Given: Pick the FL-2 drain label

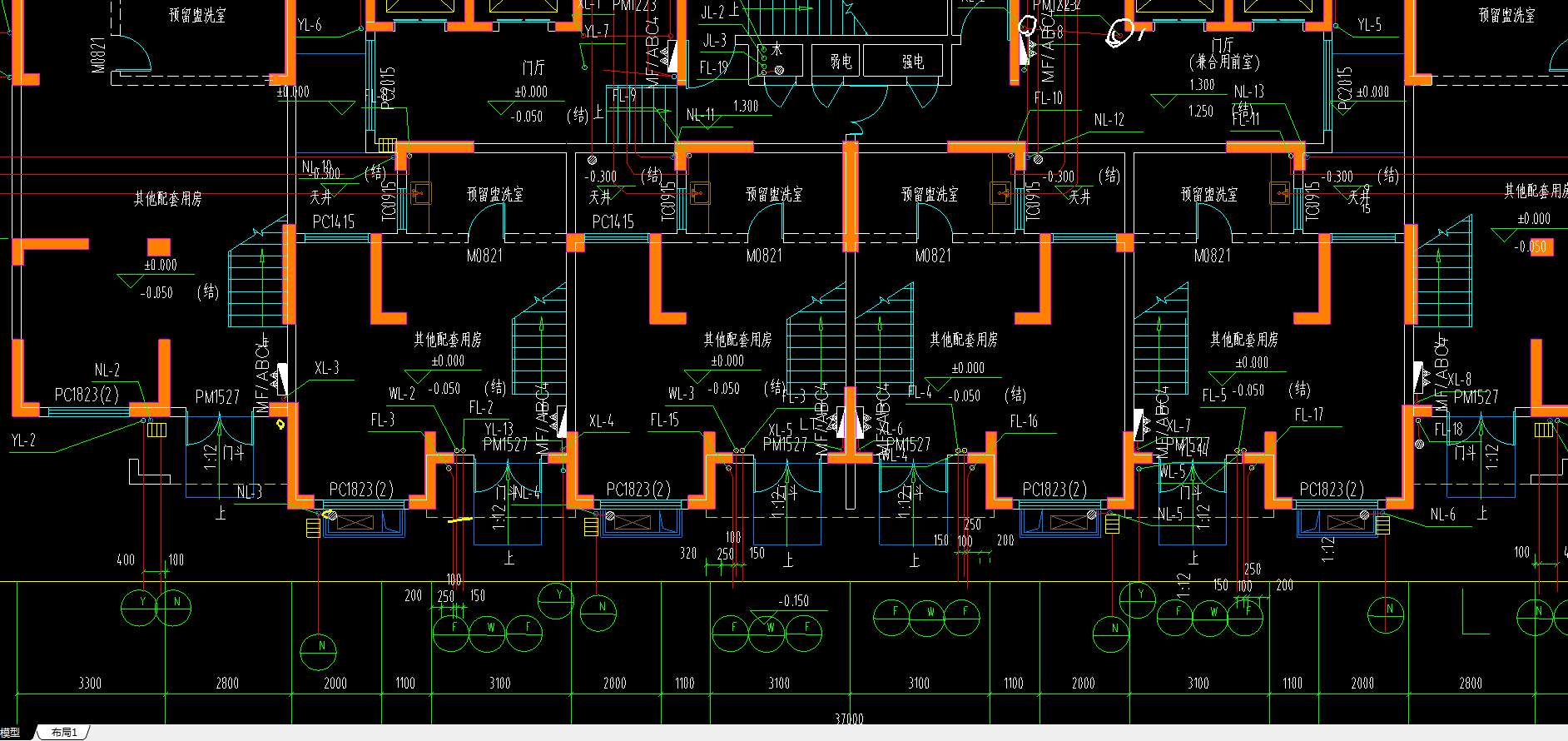Looking at the screenshot, I should pos(481,407).
